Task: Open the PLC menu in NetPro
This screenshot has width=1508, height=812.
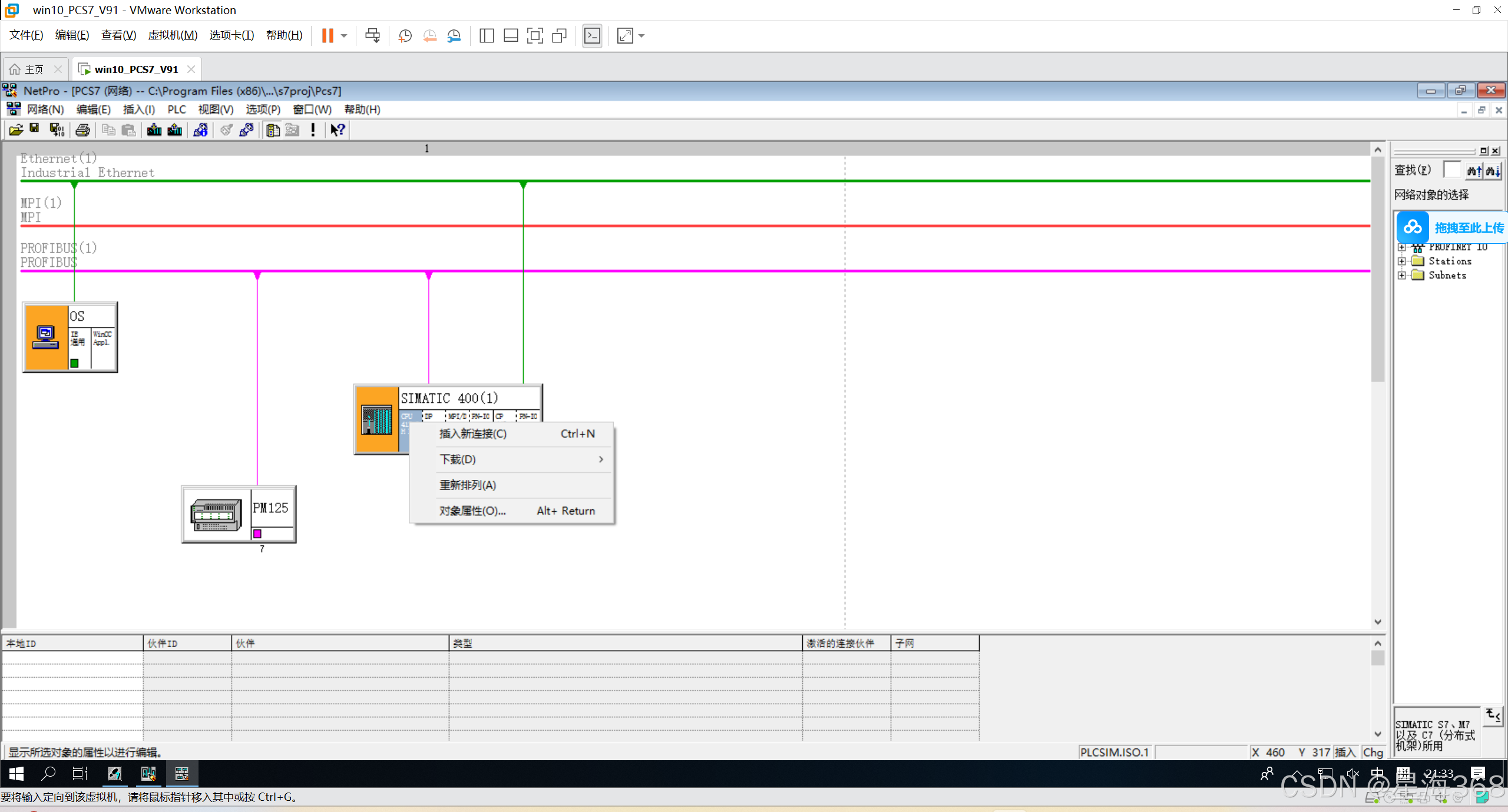Action: click(176, 110)
